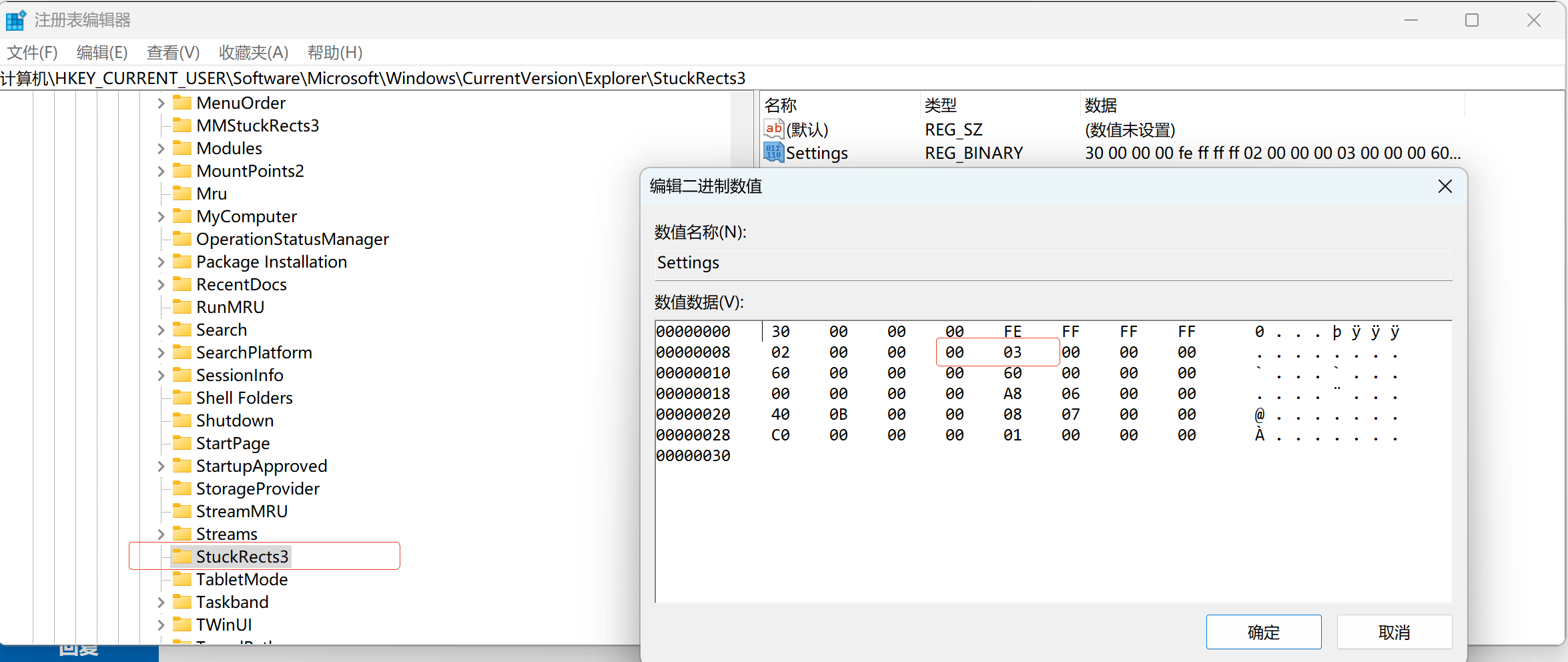The image size is (1568, 662).
Task: Click the default string value icon
Action: (x=773, y=129)
